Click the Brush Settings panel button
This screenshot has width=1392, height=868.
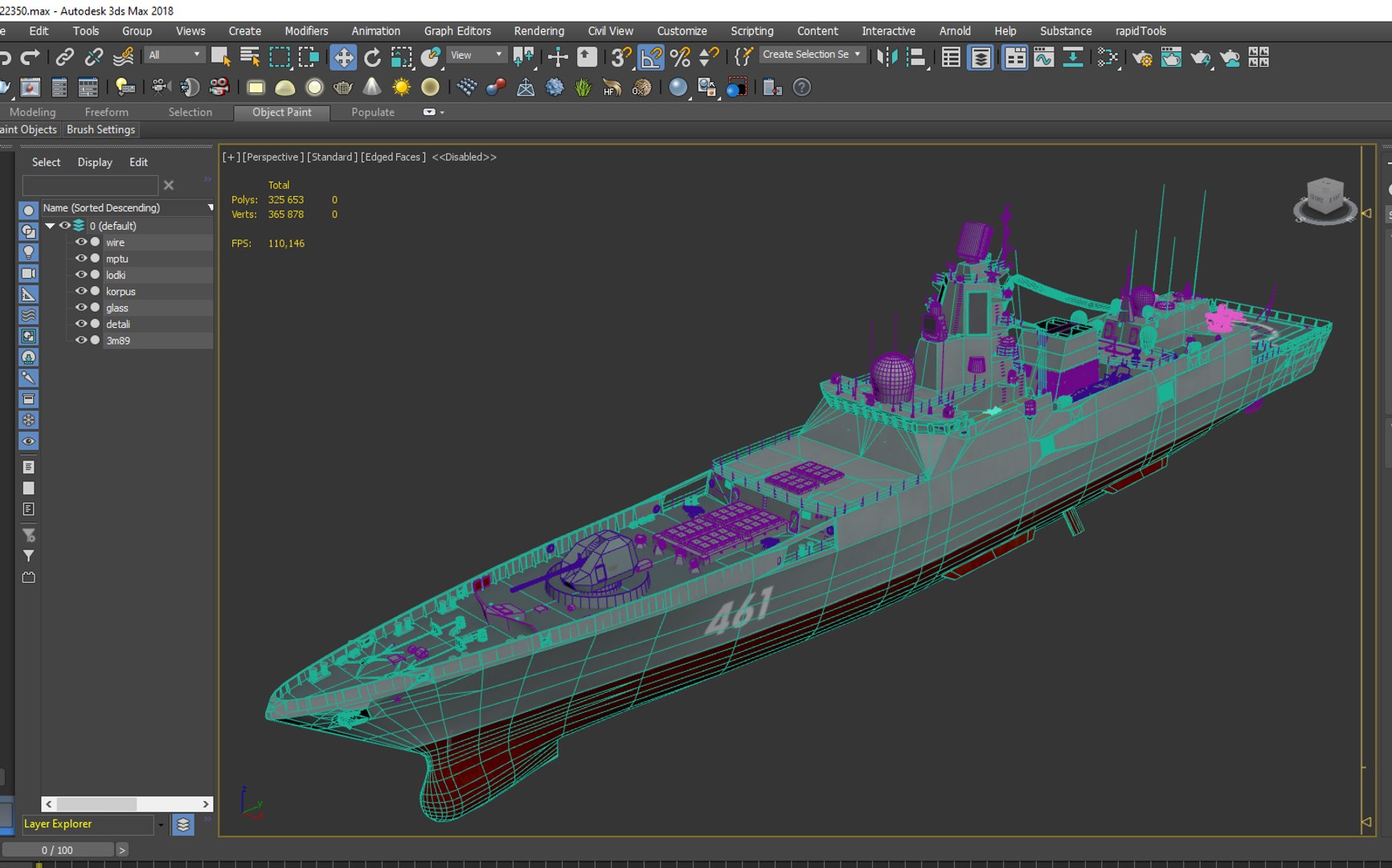[x=100, y=129]
